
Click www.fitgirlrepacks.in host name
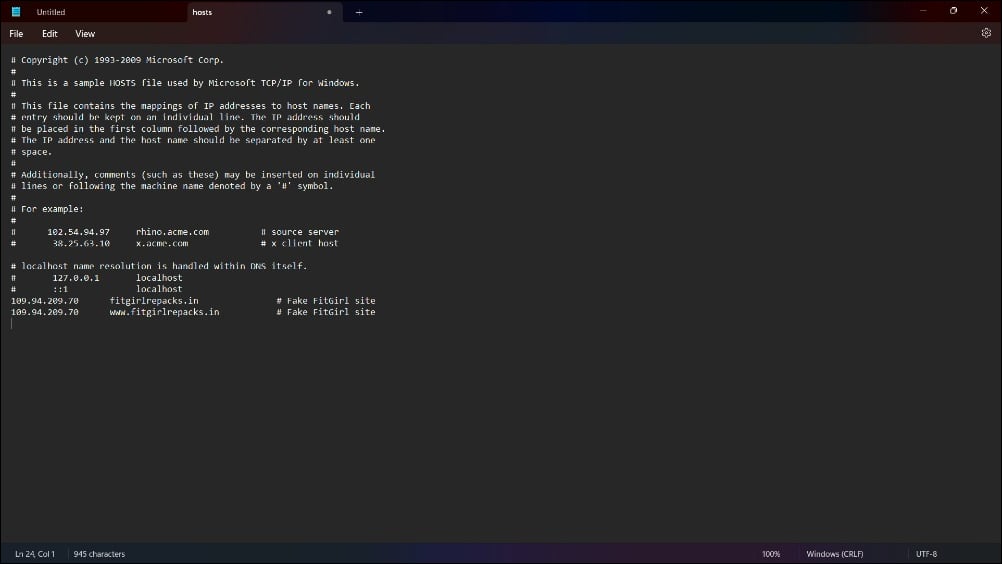tap(164, 312)
